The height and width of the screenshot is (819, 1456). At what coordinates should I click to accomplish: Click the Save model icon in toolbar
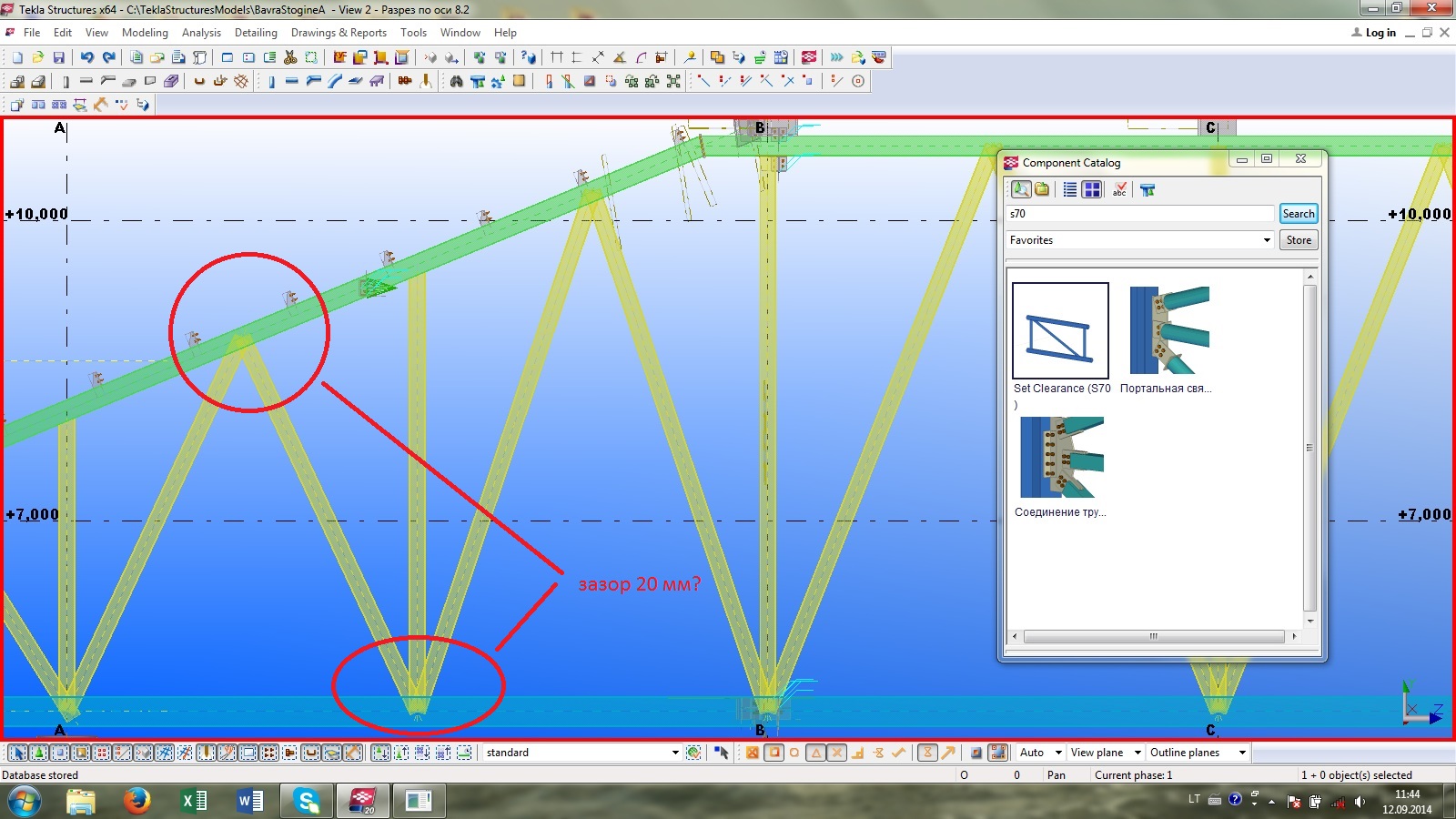(58, 57)
